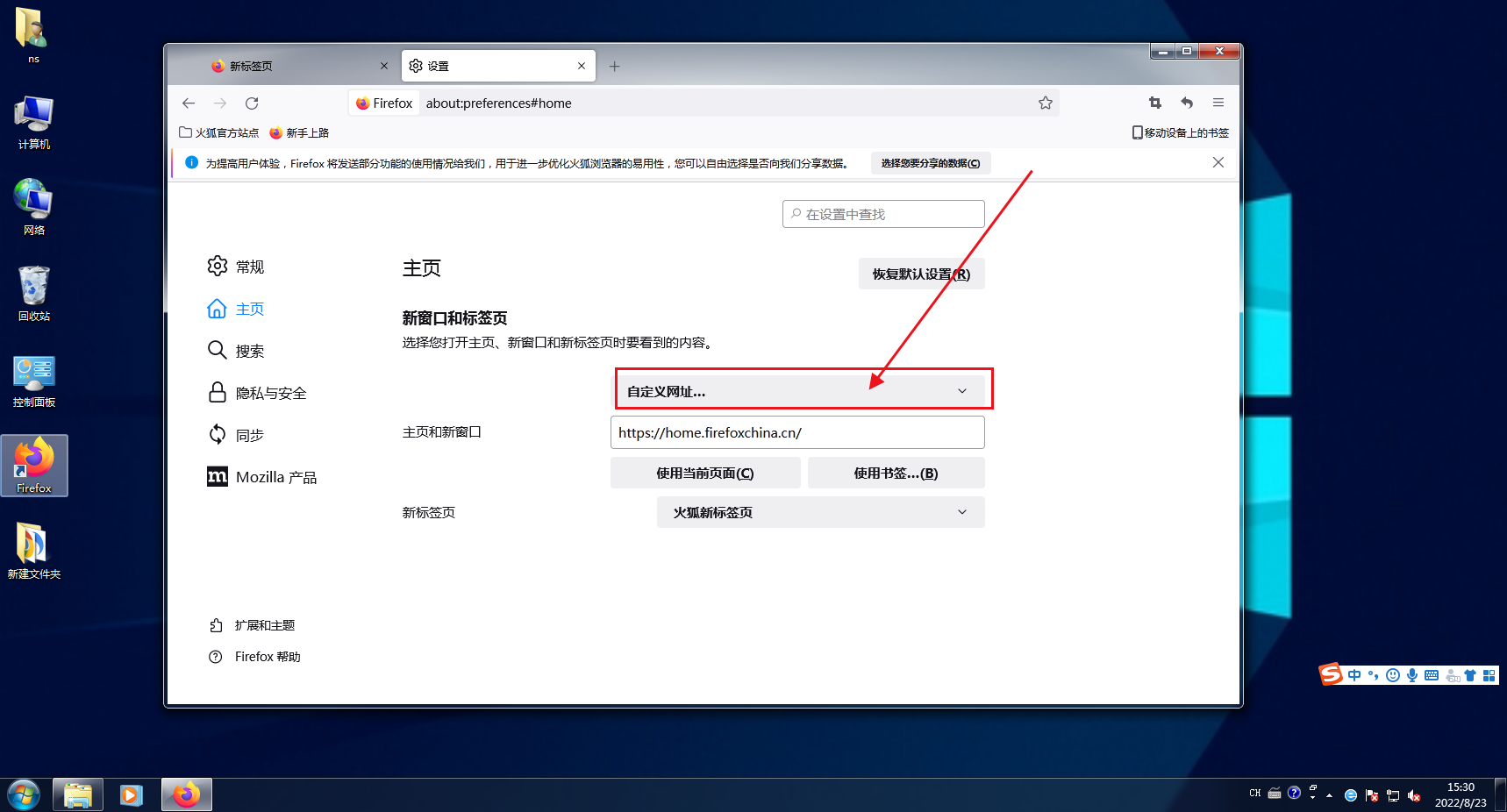This screenshot has height=812, width=1507.
Task: Go back with the back arrow
Action: [x=189, y=103]
